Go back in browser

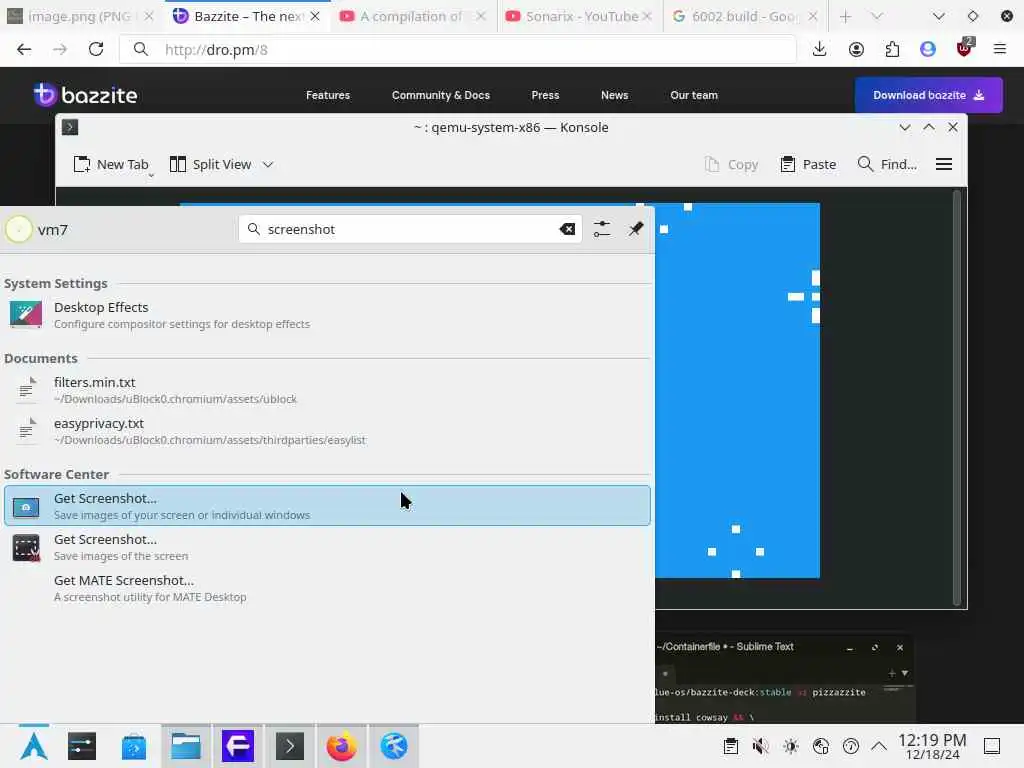(24, 50)
